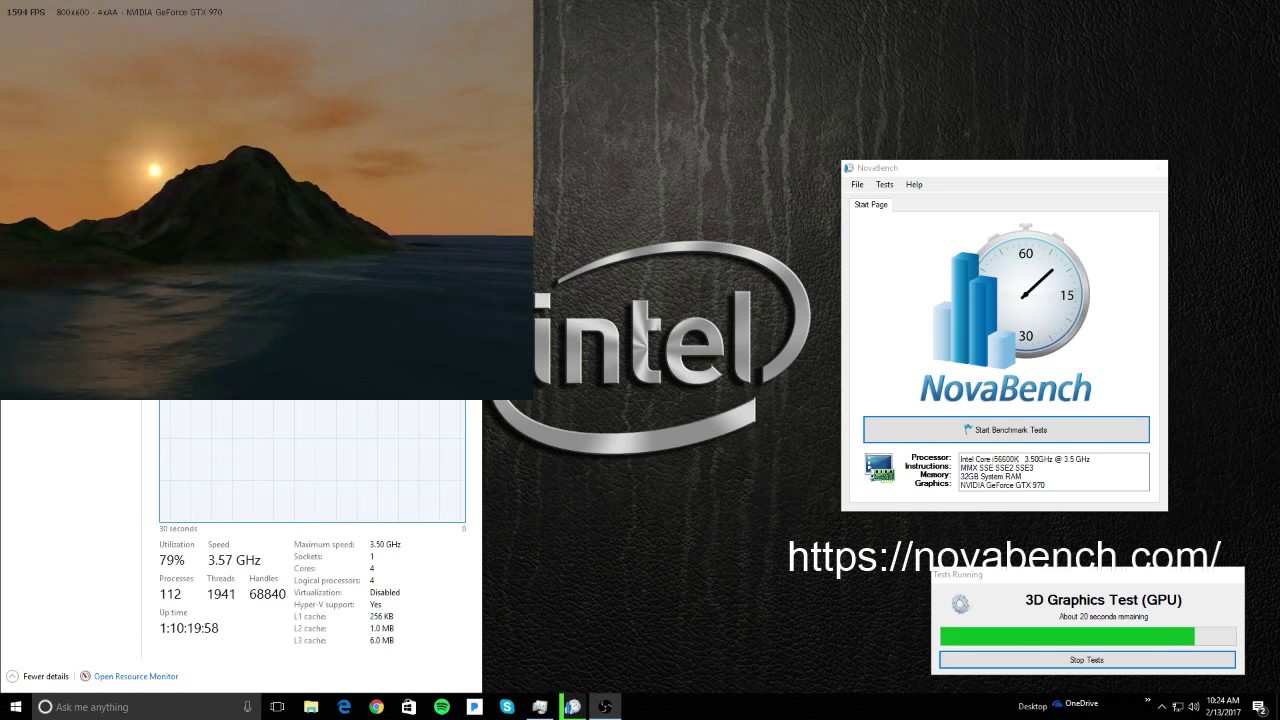1280x720 pixels.
Task: Open Task View from taskbar
Action: coord(277,707)
